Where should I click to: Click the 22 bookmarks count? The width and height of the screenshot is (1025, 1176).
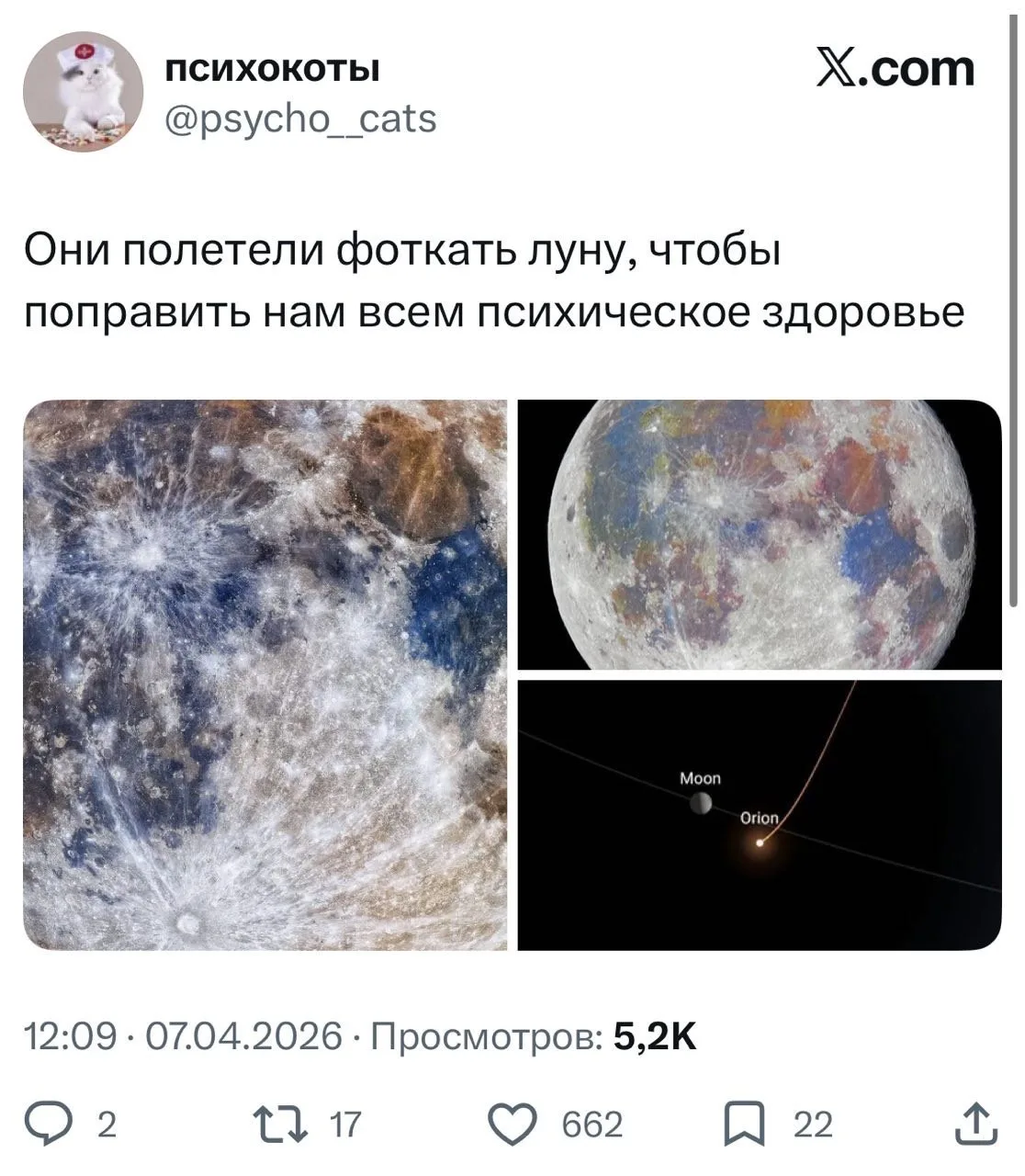tap(813, 1125)
